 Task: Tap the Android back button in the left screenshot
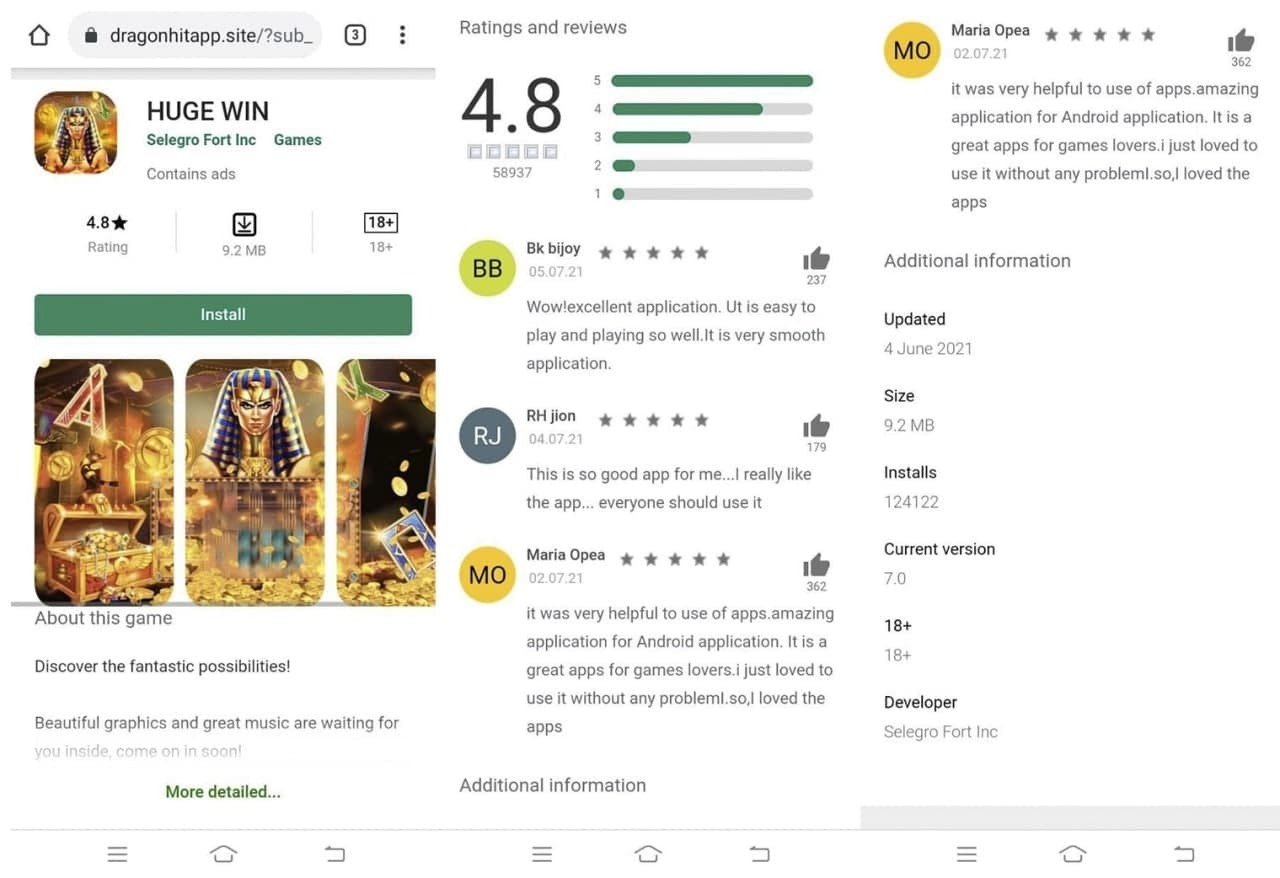(x=335, y=854)
